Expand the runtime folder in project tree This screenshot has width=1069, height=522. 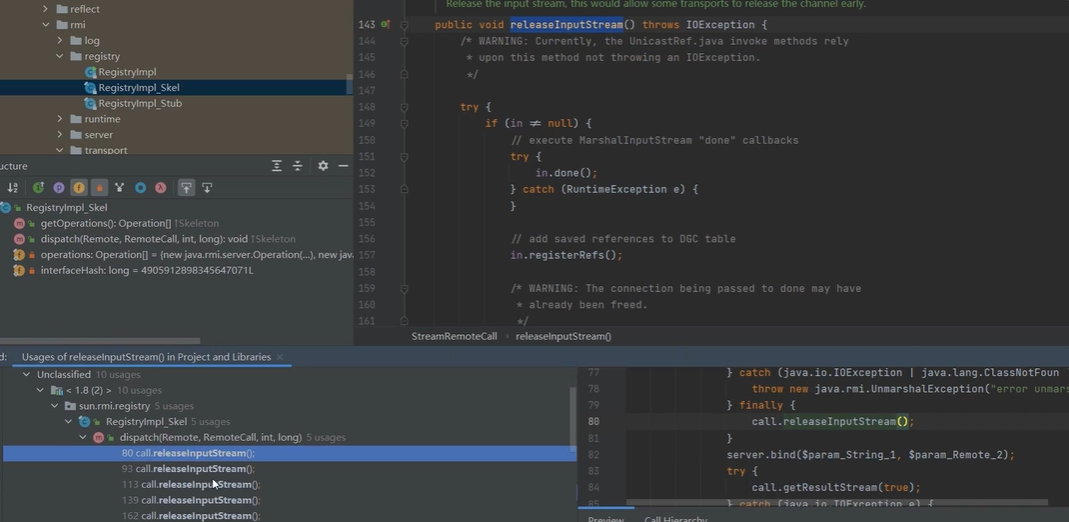click(60, 119)
